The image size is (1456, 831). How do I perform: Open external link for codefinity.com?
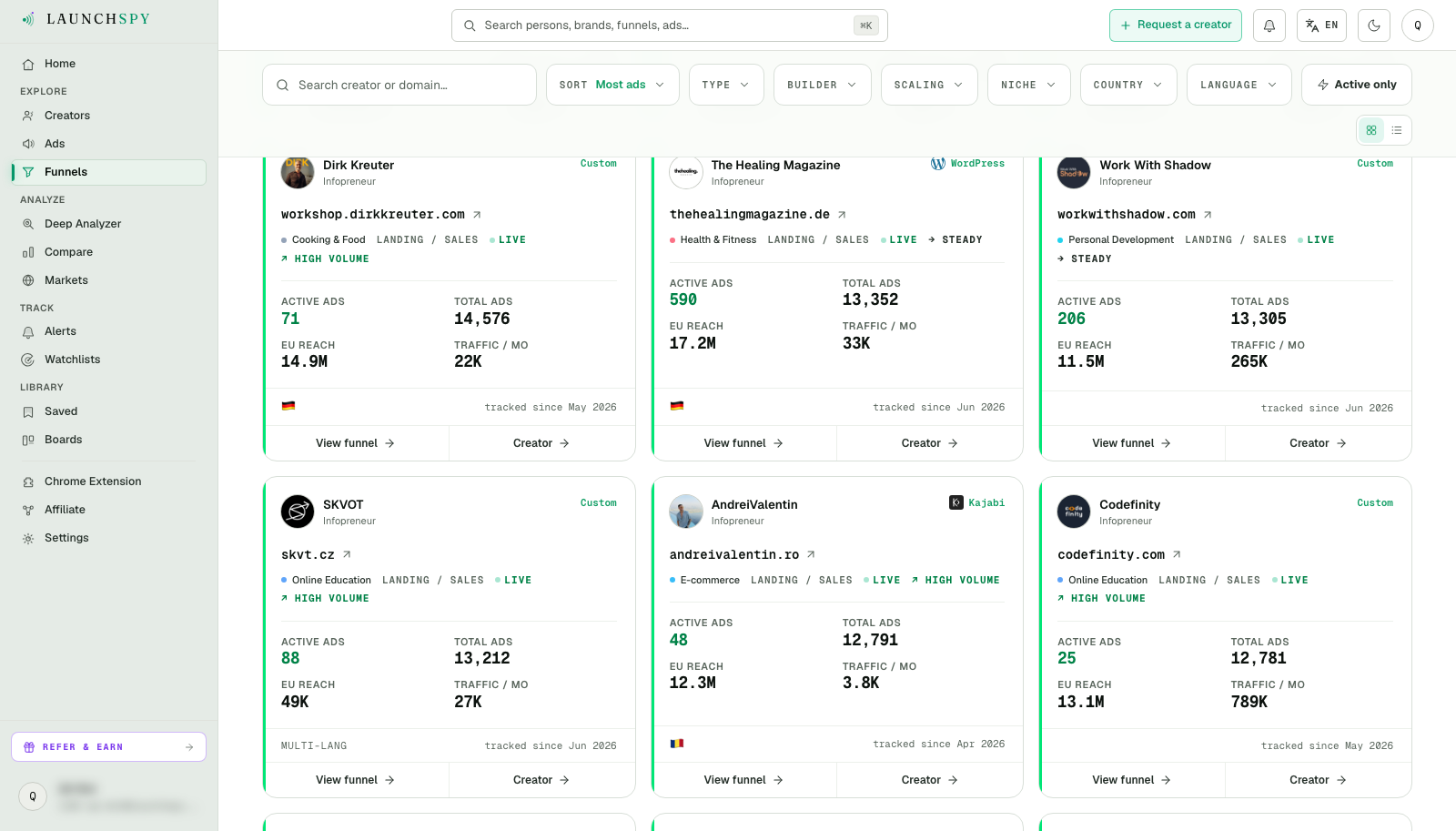pos(1177,554)
